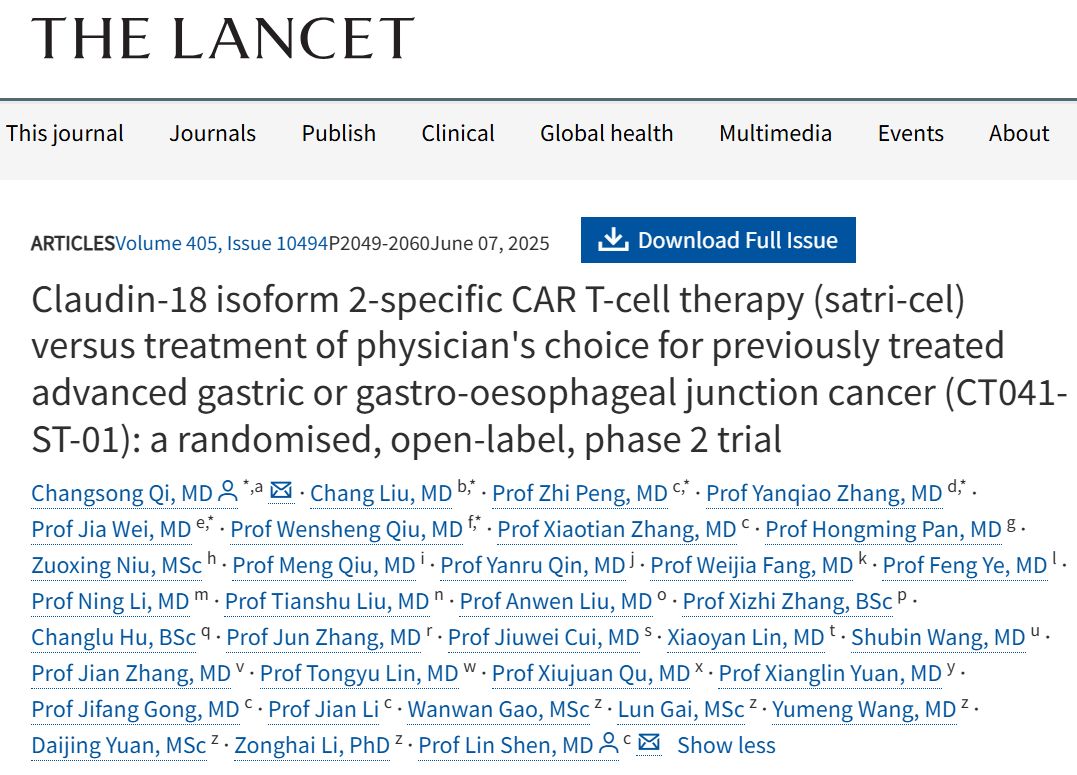
Task: View author Prof Zhi Peng, MD
Action: [x=580, y=493]
